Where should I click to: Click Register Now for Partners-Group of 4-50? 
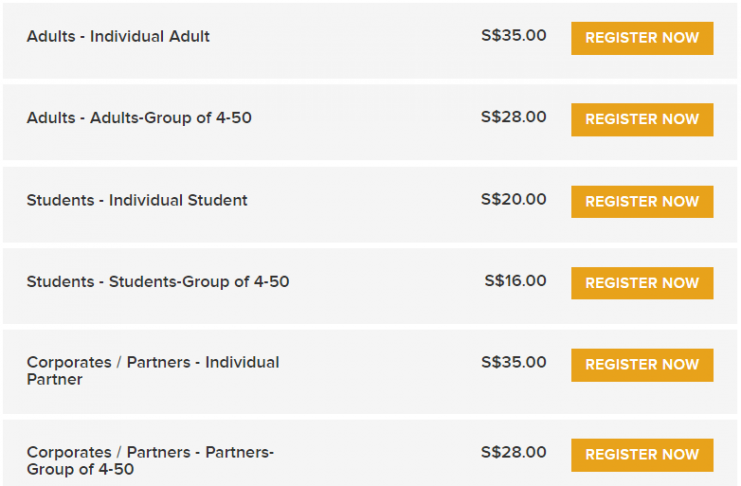coord(642,455)
